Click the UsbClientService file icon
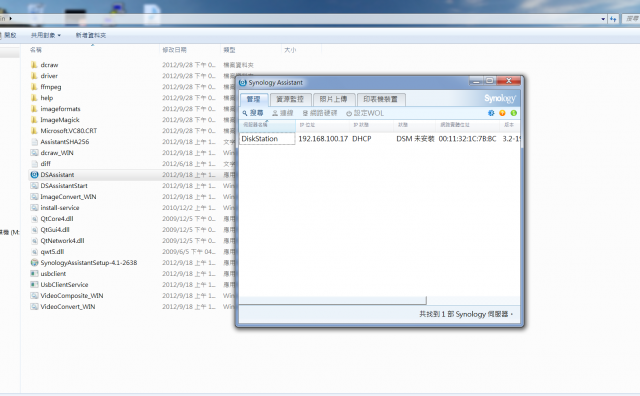The width and height of the screenshot is (640, 396). coord(34,285)
